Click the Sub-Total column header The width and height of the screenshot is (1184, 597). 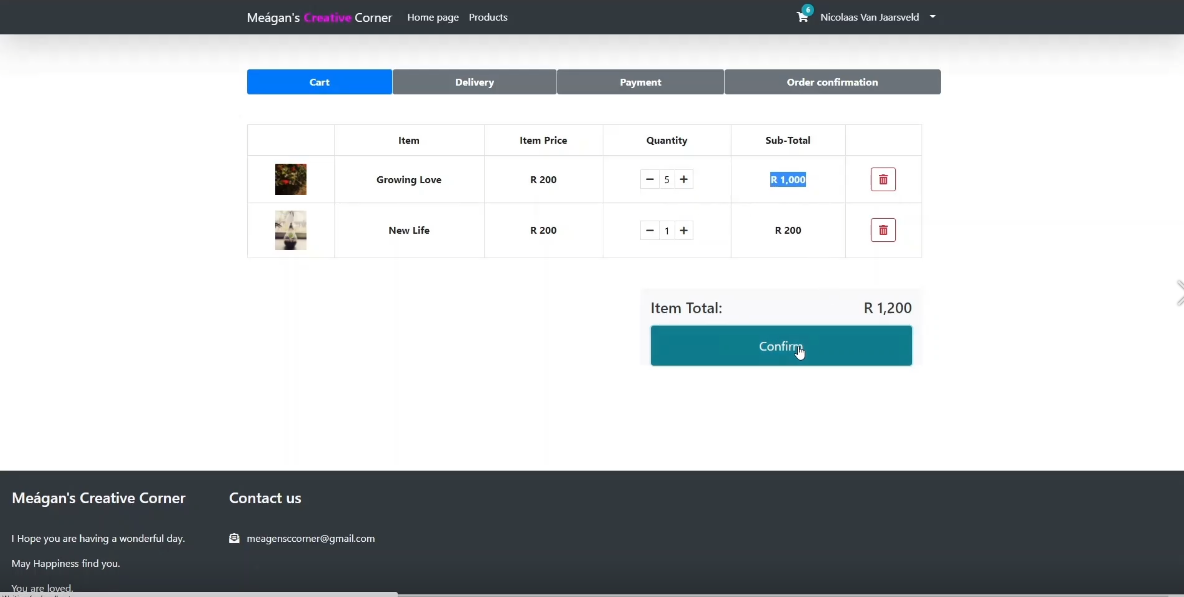tap(788, 140)
